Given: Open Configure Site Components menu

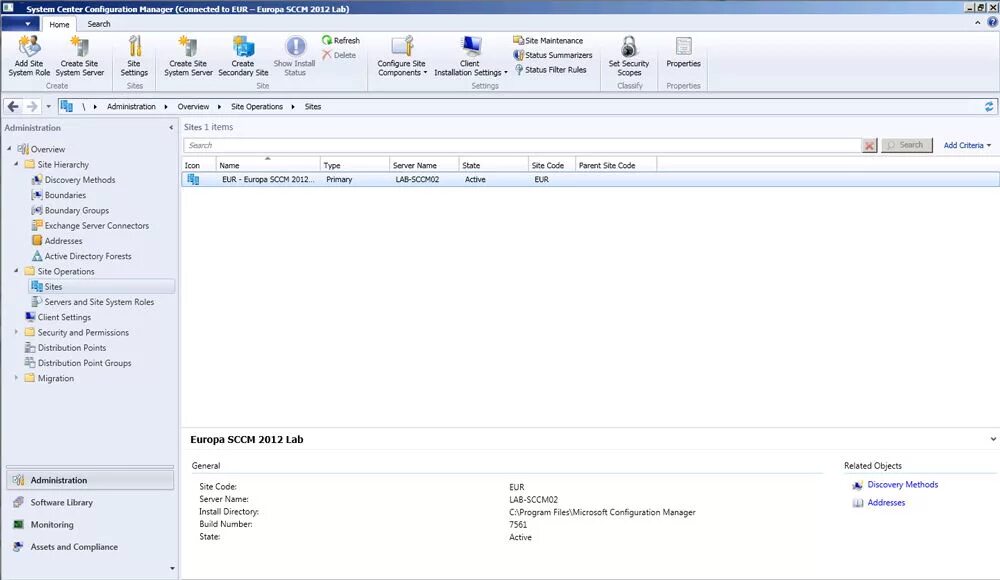Looking at the screenshot, I should [x=402, y=56].
